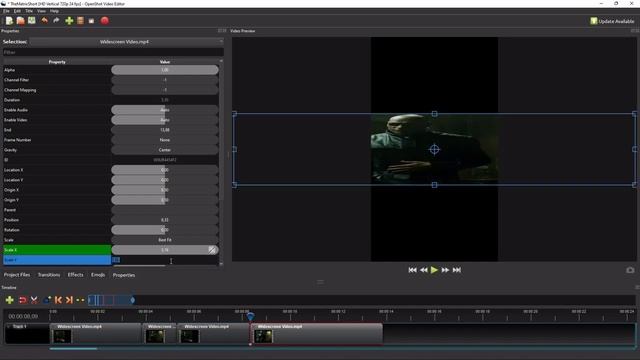Viewport: 640px width, 360px height.
Task: Fast forward the preview playback
Action: pyautogui.click(x=445, y=270)
